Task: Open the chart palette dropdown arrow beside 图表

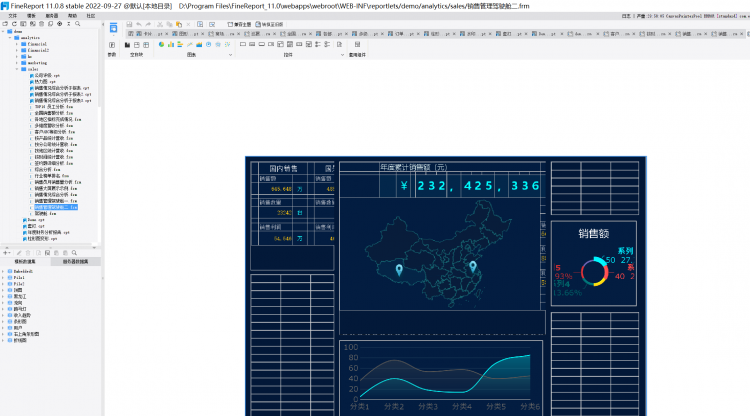Action: tap(231, 55)
